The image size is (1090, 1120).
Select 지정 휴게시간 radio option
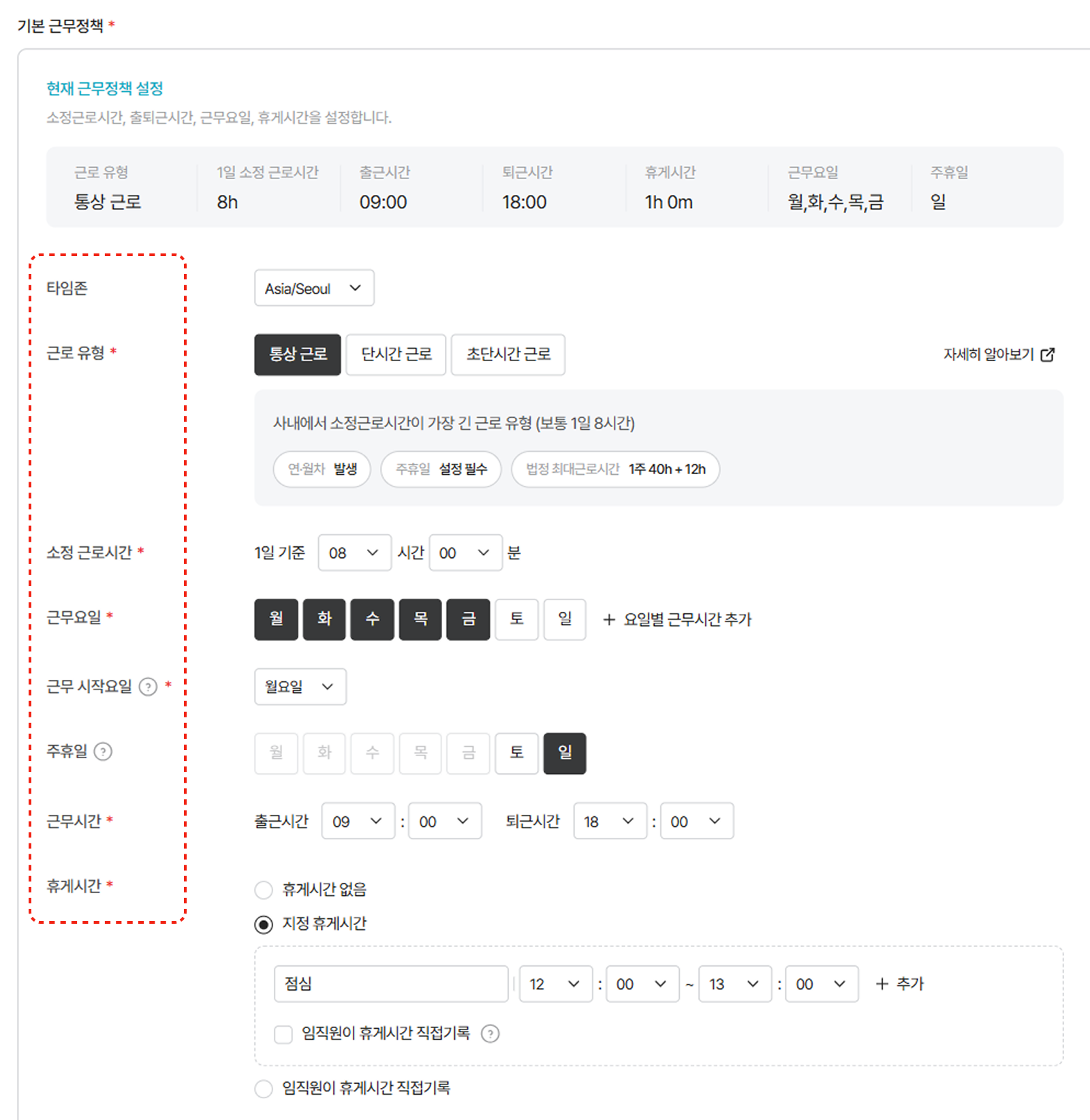coord(264,924)
